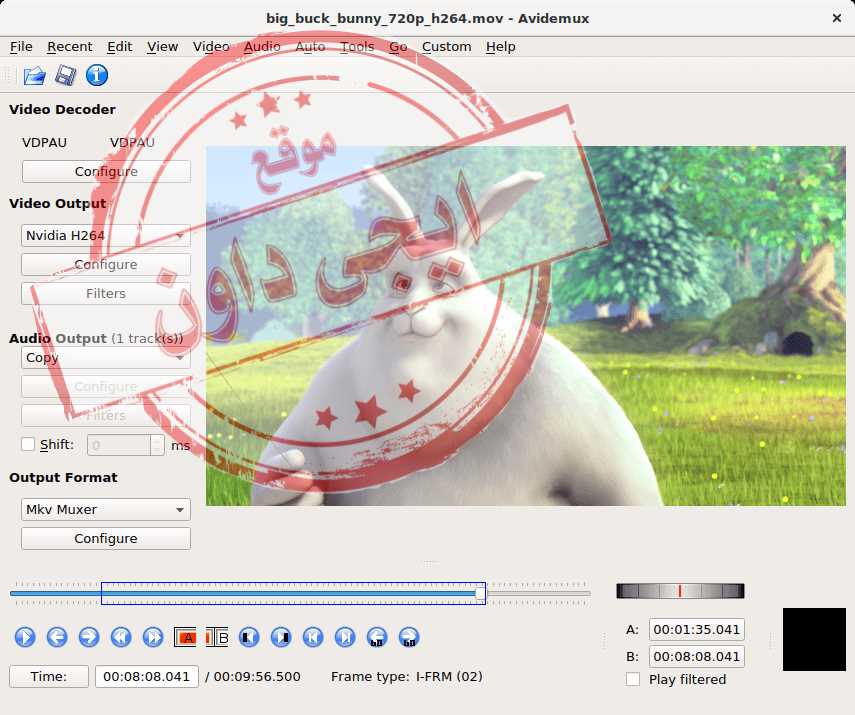
Task: Open the File menu
Action: pos(21,47)
